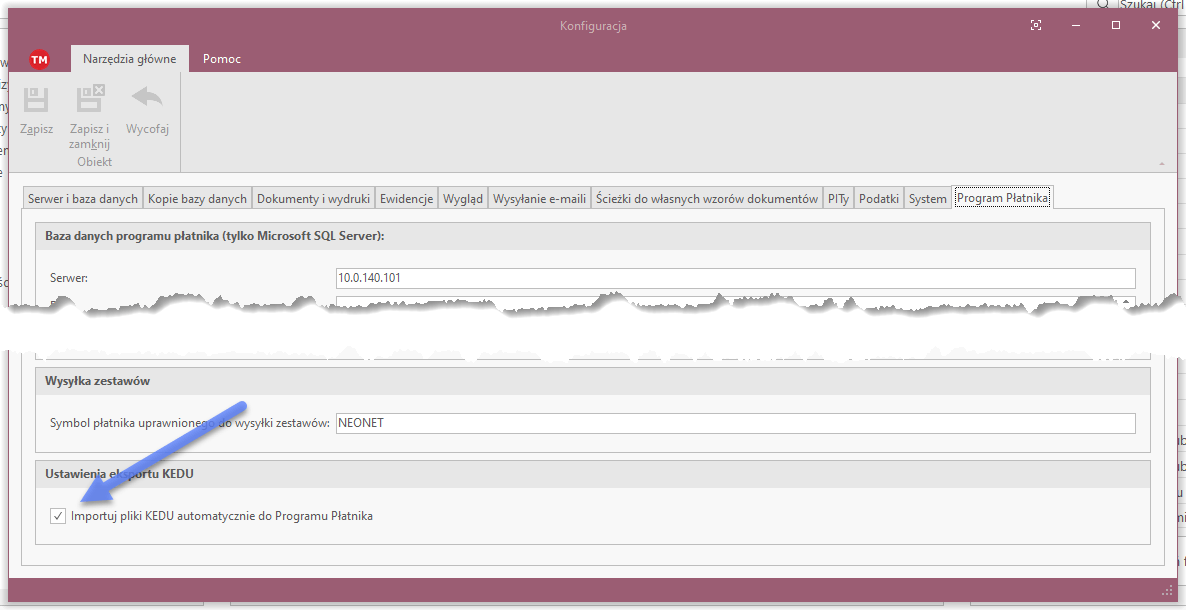Open the Wysyłanie e-maili tab
This screenshot has width=1186, height=610.
coord(539,199)
